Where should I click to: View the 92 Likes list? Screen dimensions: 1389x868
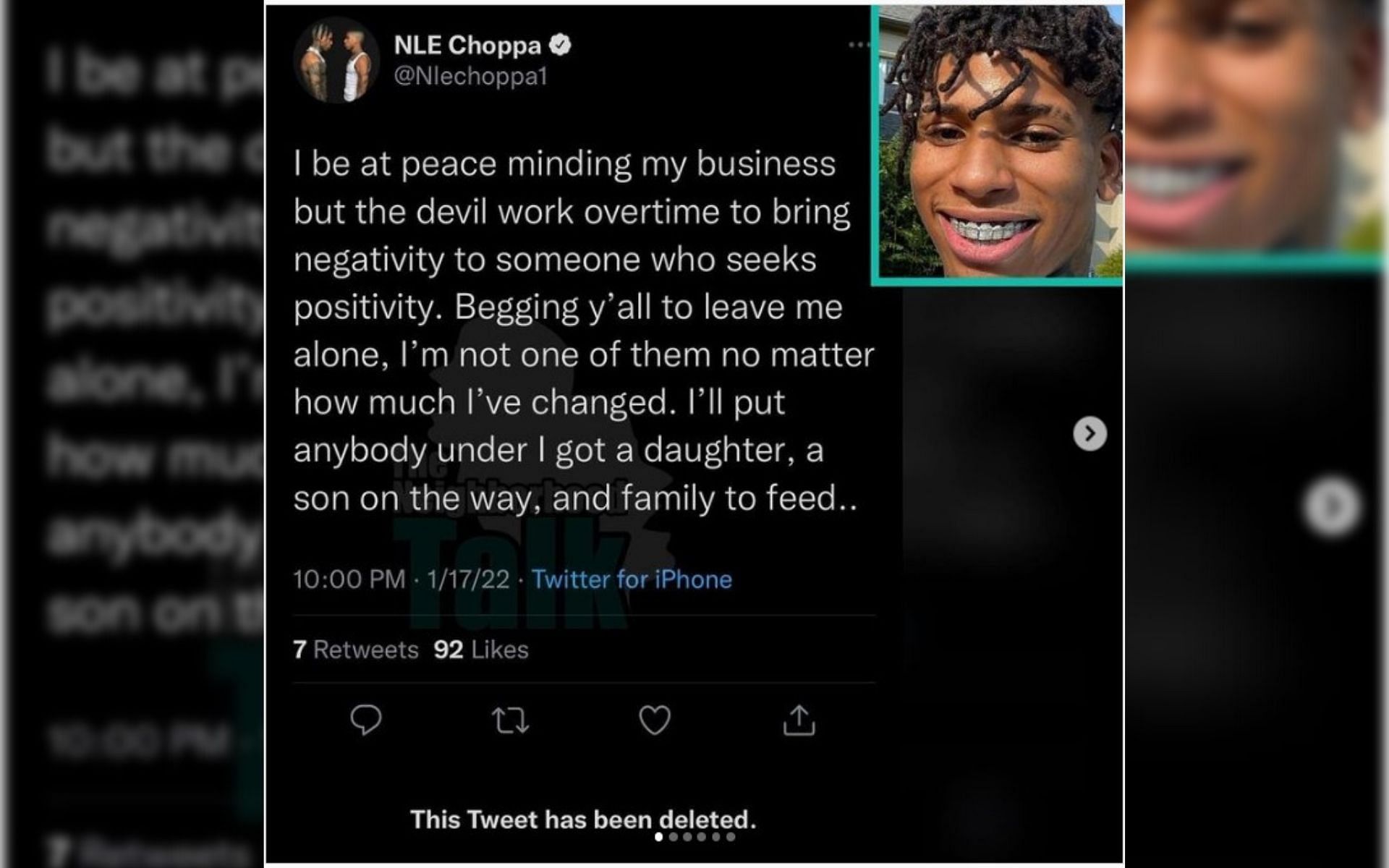pos(481,650)
